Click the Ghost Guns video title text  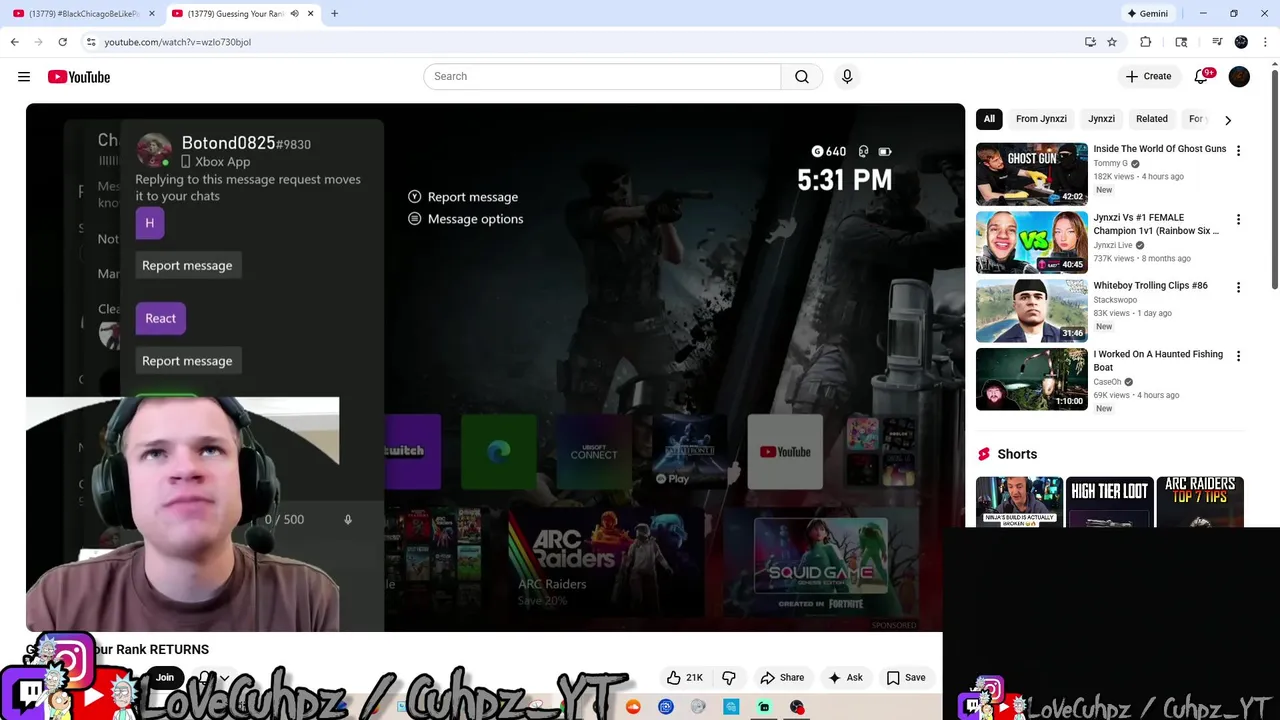1159,149
